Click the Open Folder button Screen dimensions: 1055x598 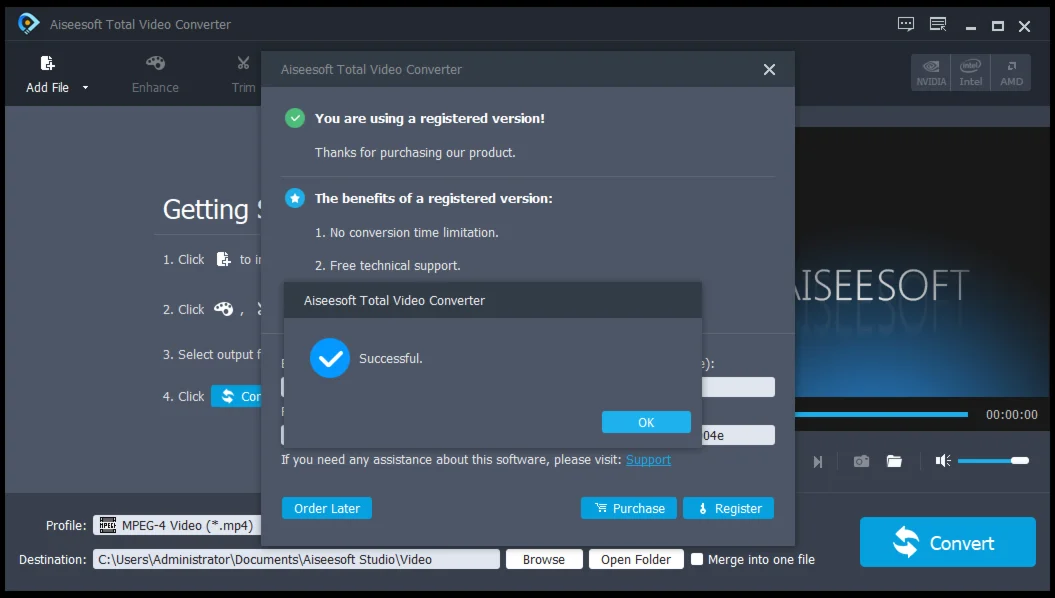(x=636, y=559)
